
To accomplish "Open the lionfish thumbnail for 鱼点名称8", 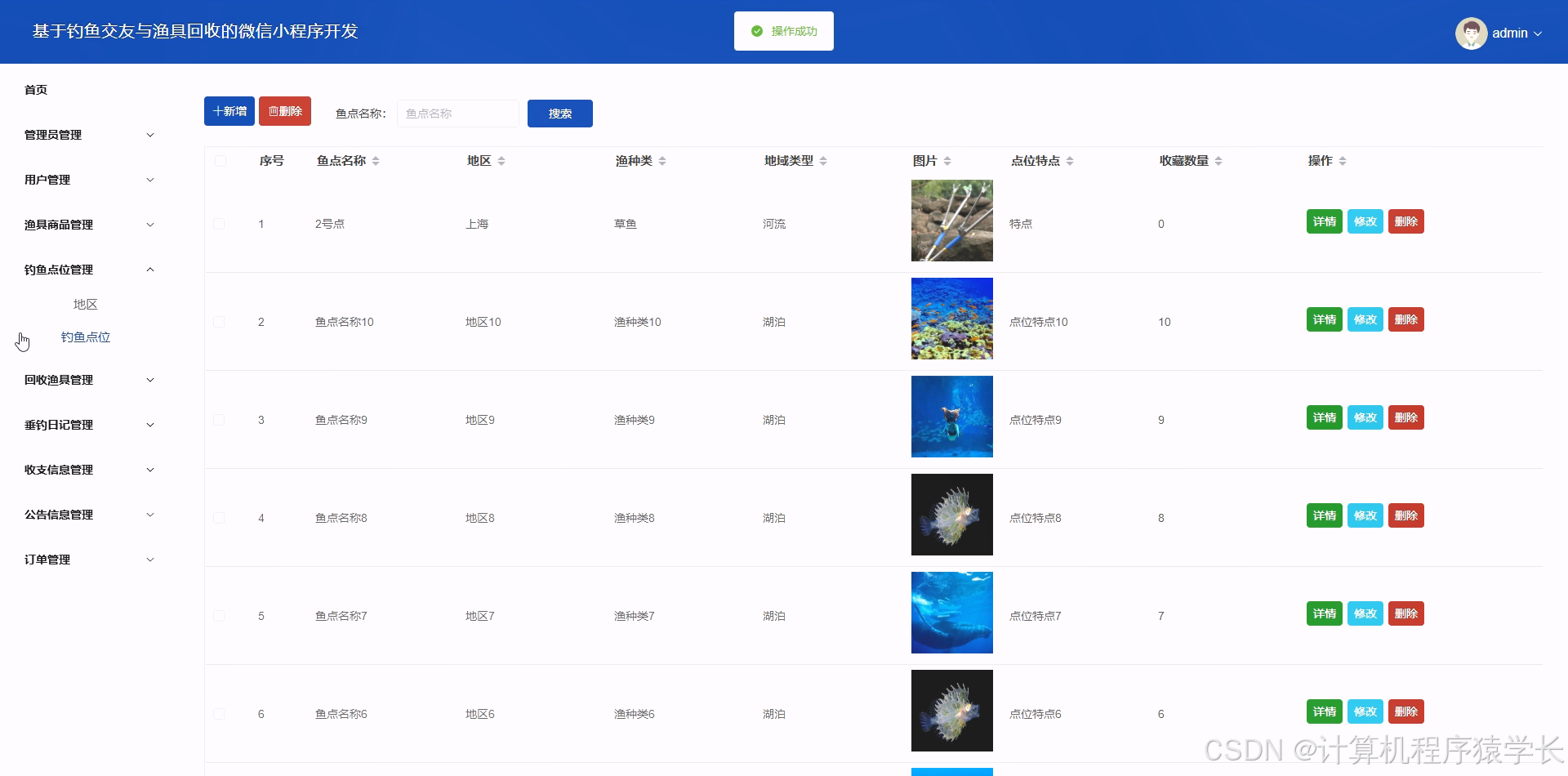I will 952,515.
